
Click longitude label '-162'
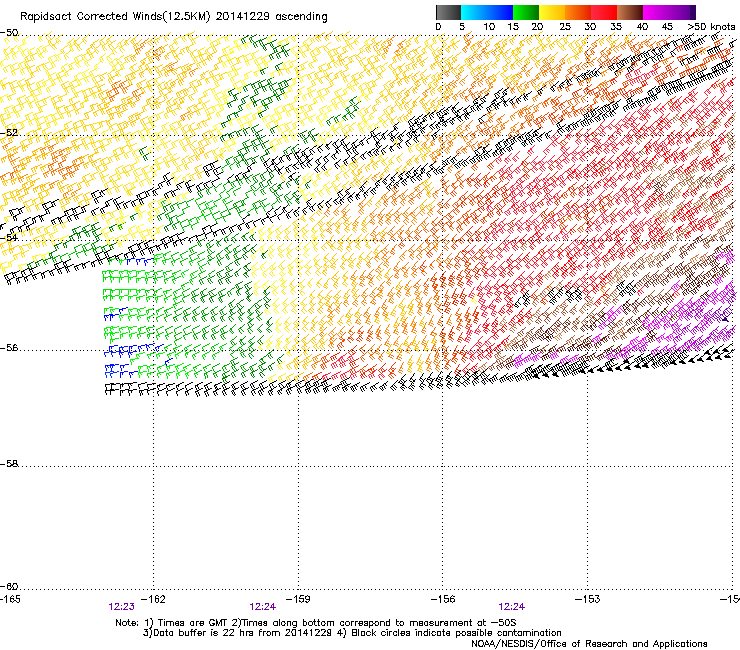pos(154,599)
